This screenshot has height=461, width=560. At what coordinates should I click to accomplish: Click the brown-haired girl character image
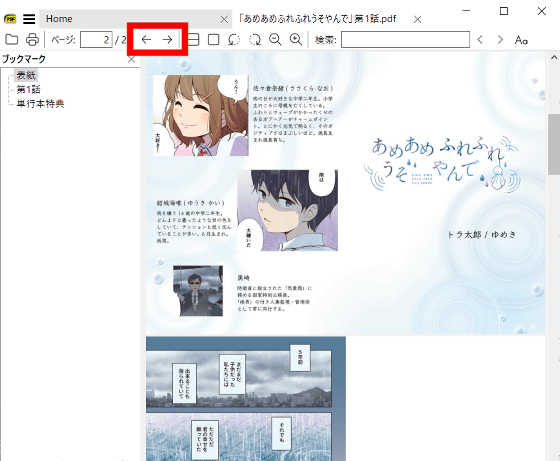(201, 115)
